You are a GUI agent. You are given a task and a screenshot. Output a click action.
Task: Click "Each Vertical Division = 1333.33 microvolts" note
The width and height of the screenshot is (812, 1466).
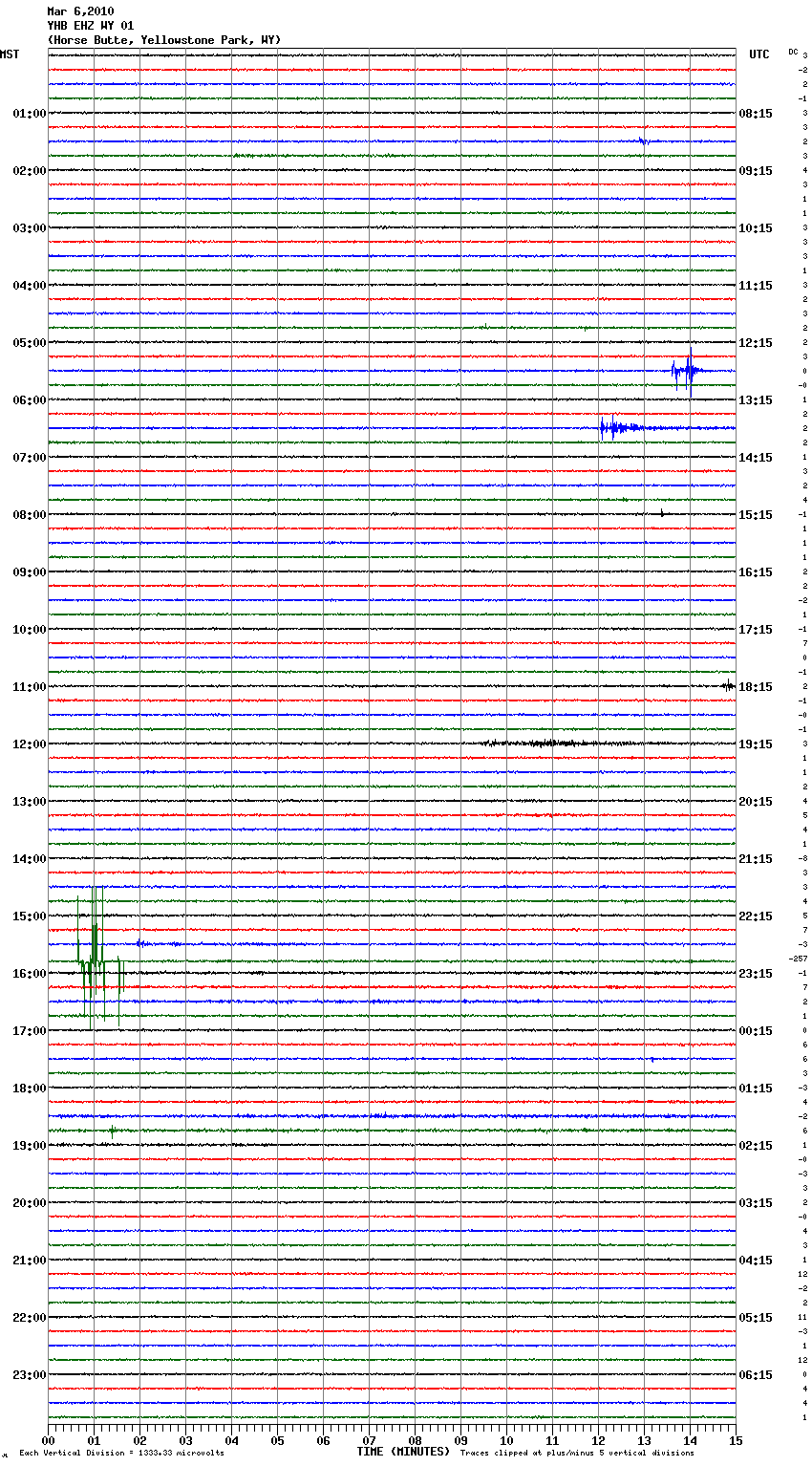point(121,1453)
